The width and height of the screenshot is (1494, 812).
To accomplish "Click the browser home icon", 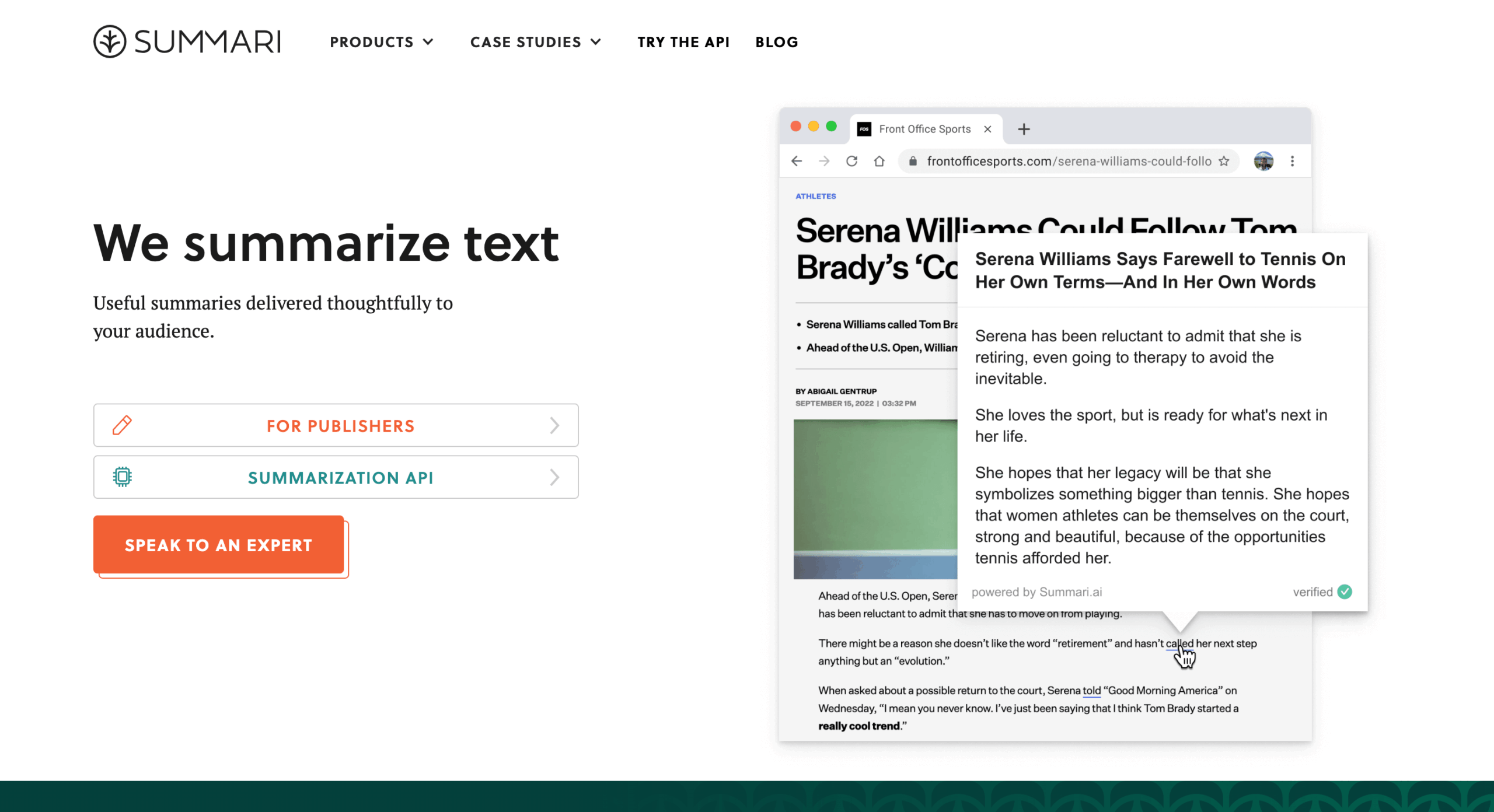I will click(879, 161).
